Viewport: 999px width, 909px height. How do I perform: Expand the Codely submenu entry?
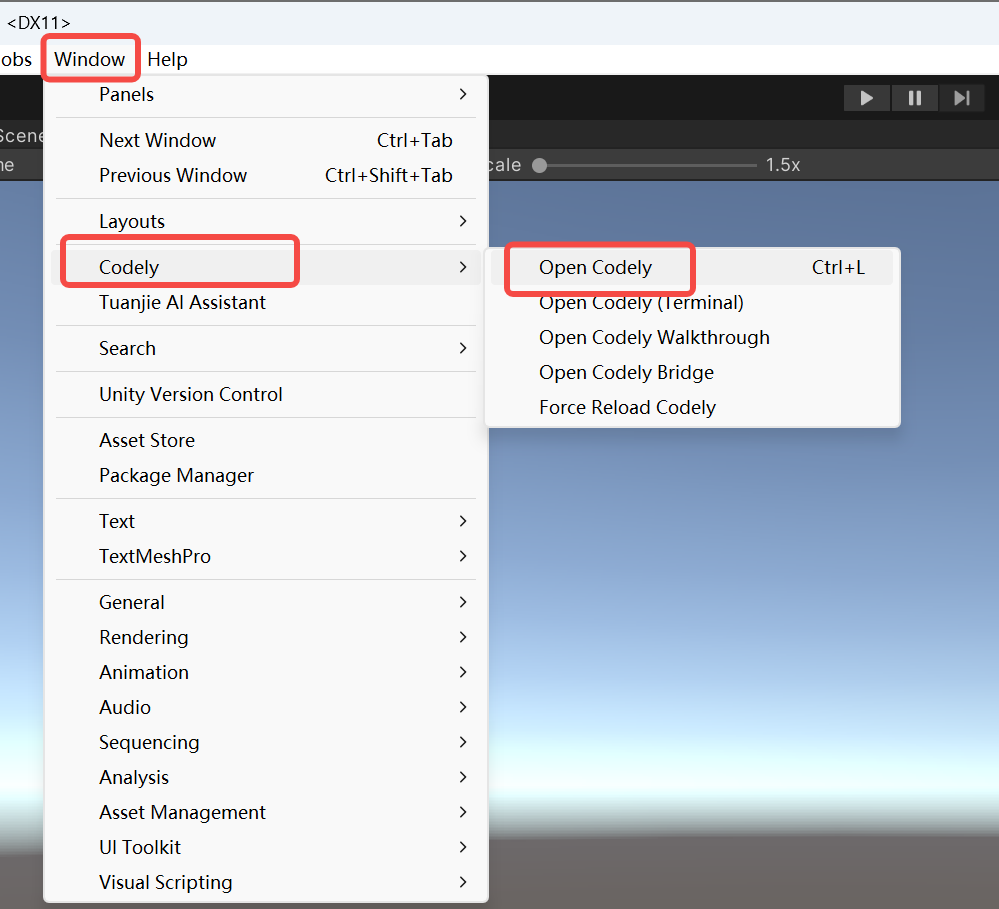coord(266,267)
